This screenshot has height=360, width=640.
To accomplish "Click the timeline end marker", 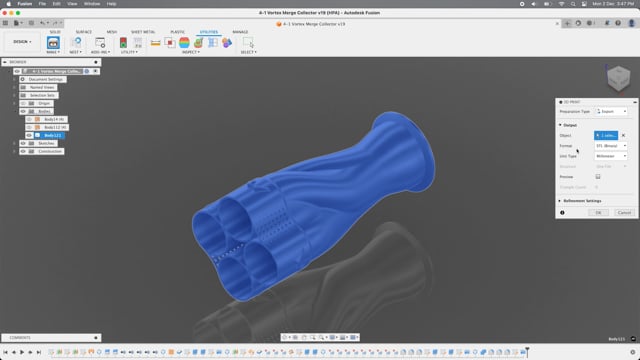I will click(x=527, y=351).
